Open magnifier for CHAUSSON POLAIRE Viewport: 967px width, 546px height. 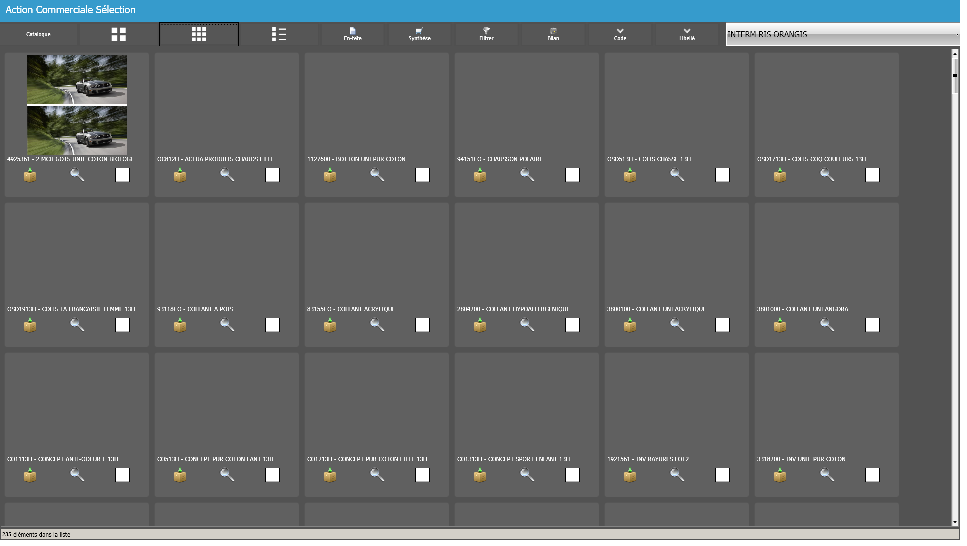coord(527,175)
